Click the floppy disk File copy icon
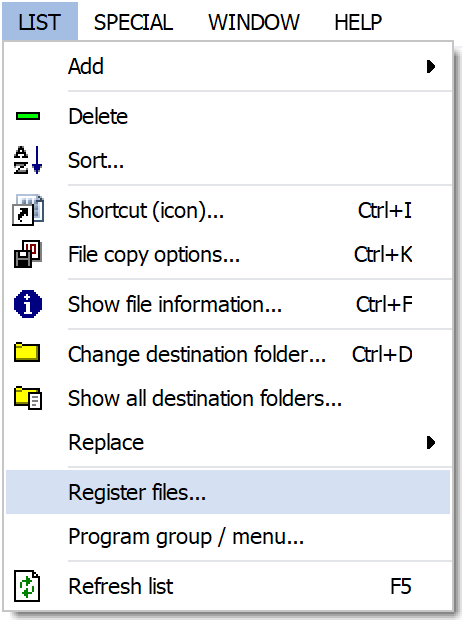The image size is (462, 622). (28, 254)
